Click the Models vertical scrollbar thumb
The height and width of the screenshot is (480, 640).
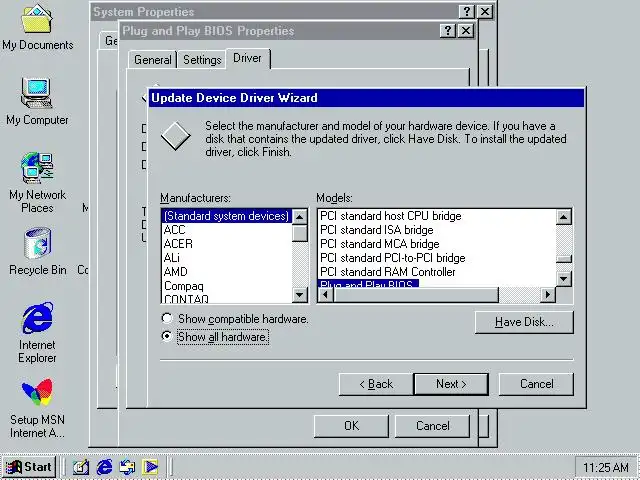click(x=564, y=259)
